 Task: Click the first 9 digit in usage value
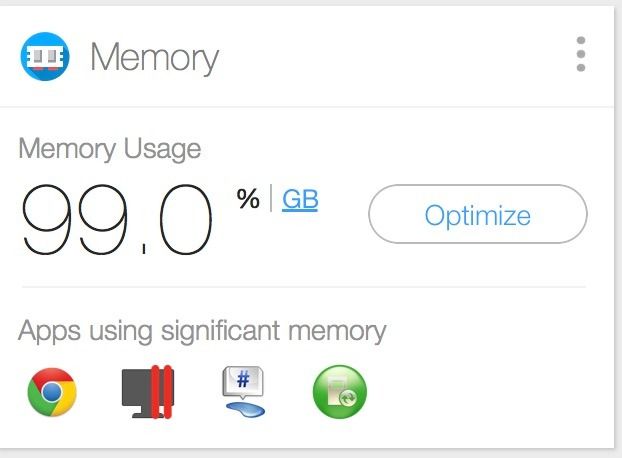pyautogui.click(x=47, y=219)
